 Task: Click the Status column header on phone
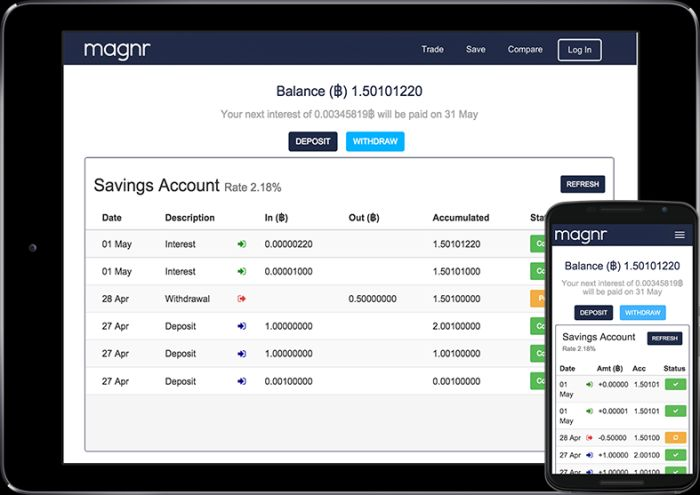674,369
